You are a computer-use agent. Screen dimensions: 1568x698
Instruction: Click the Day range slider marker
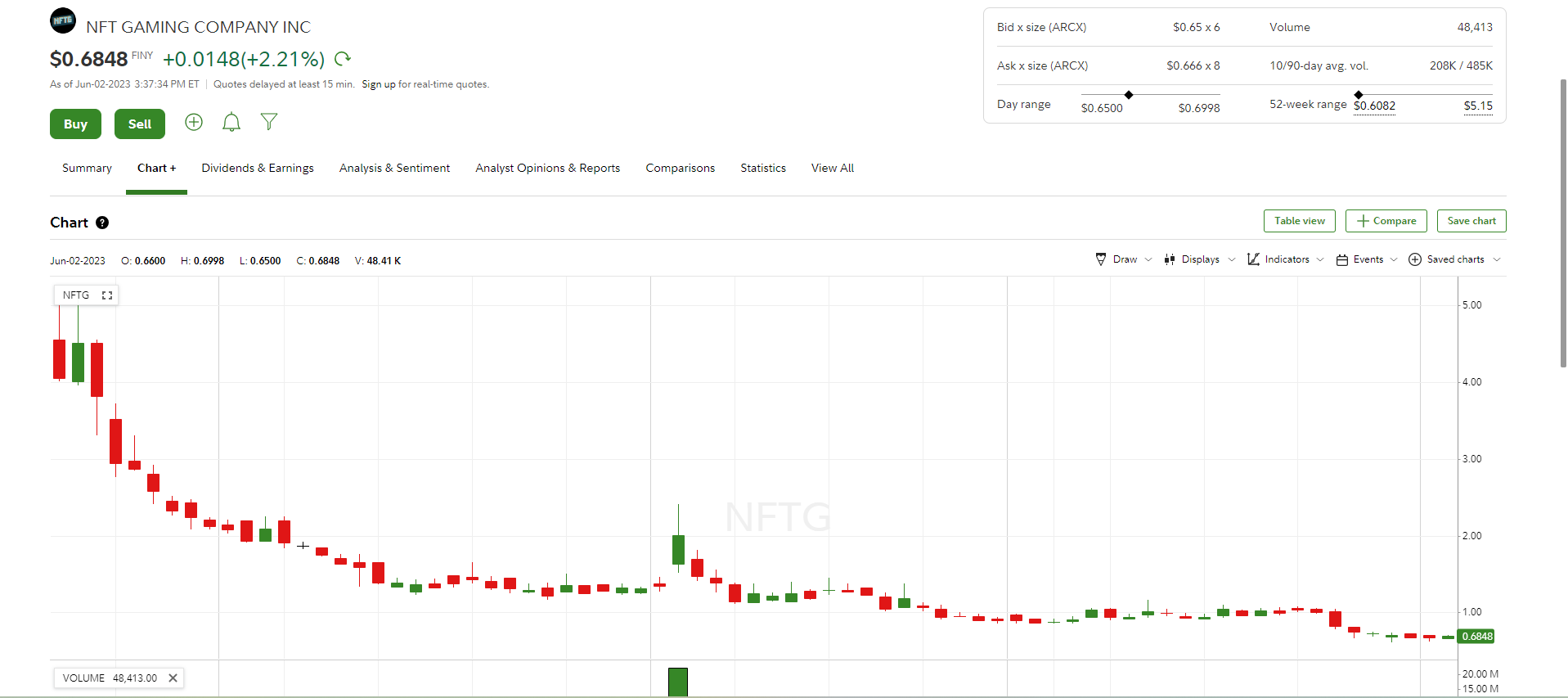click(1129, 95)
